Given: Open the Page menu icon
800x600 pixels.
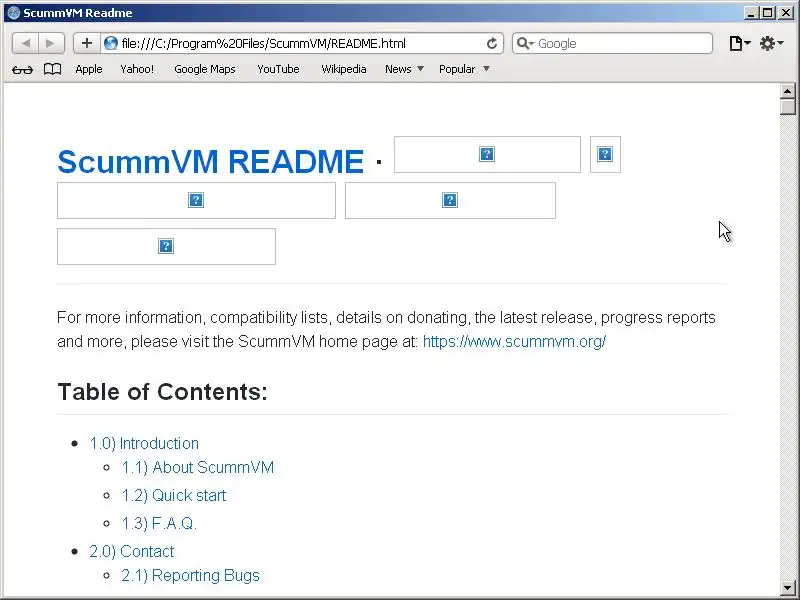Looking at the screenshot, I should 740,43.
